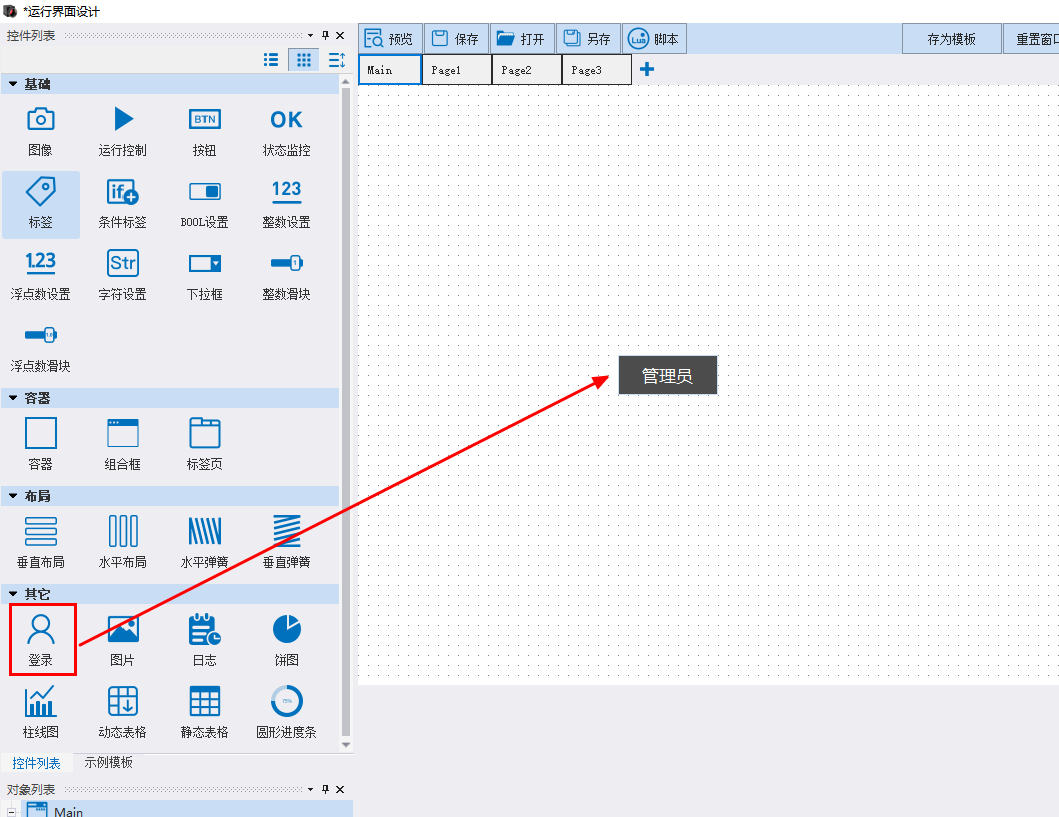The height and width of the screenshot is (817, 1059).
Task: Switch control list to list view
Action: point(271,60)
